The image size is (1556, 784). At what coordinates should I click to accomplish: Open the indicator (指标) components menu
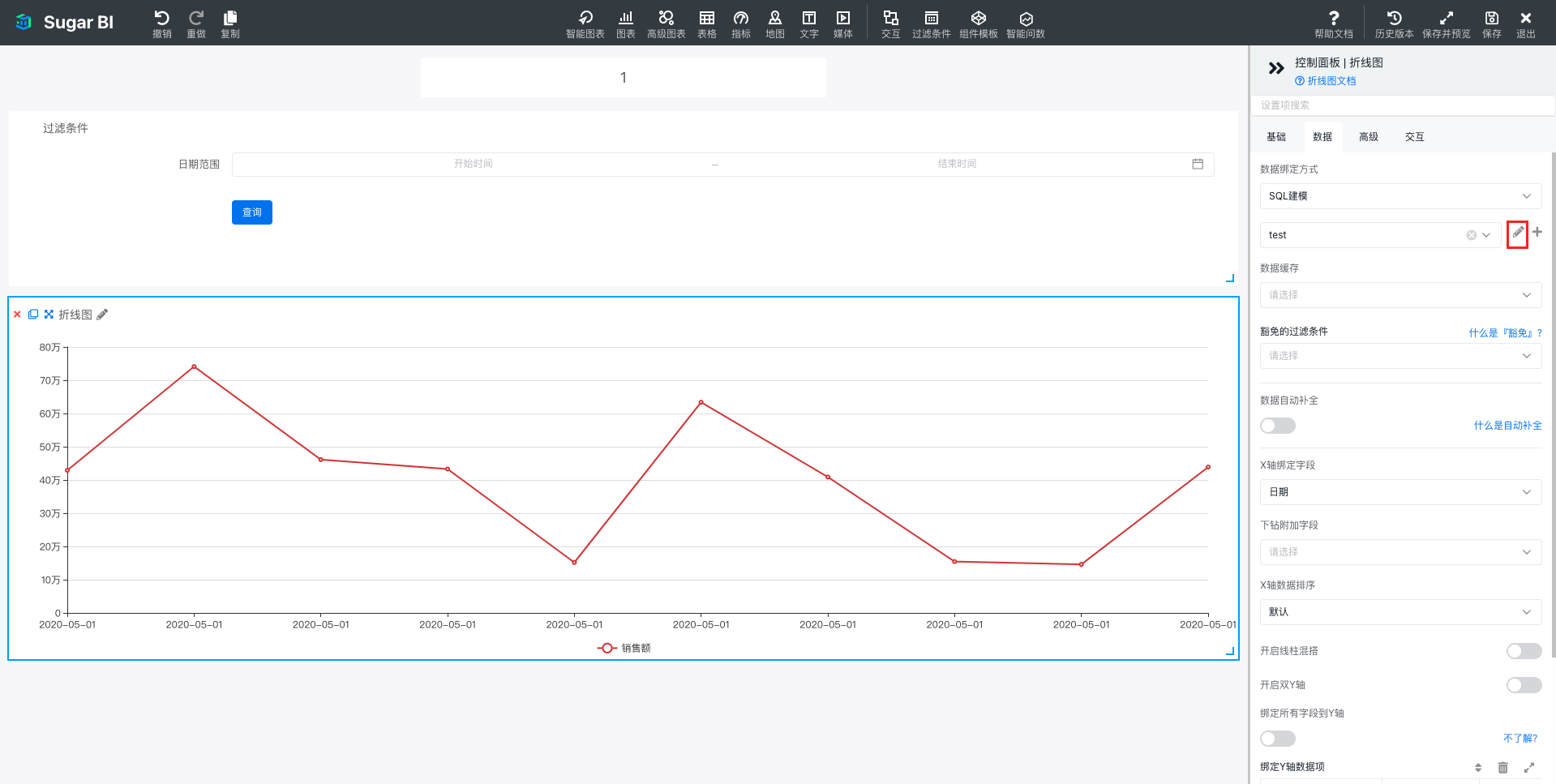coord(740,24)
